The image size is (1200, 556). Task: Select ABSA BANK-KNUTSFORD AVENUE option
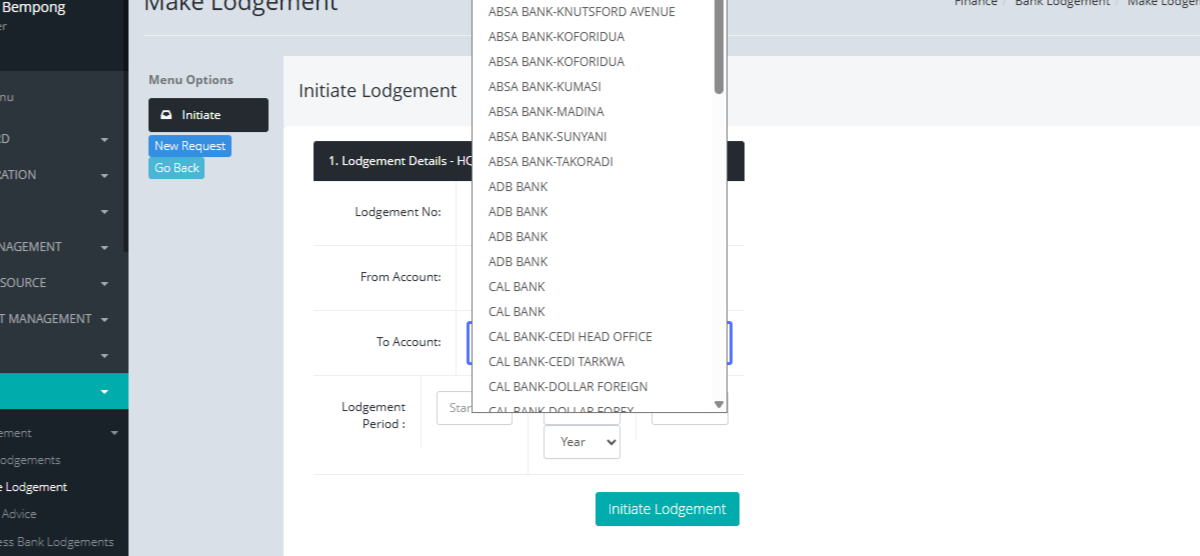581,12
